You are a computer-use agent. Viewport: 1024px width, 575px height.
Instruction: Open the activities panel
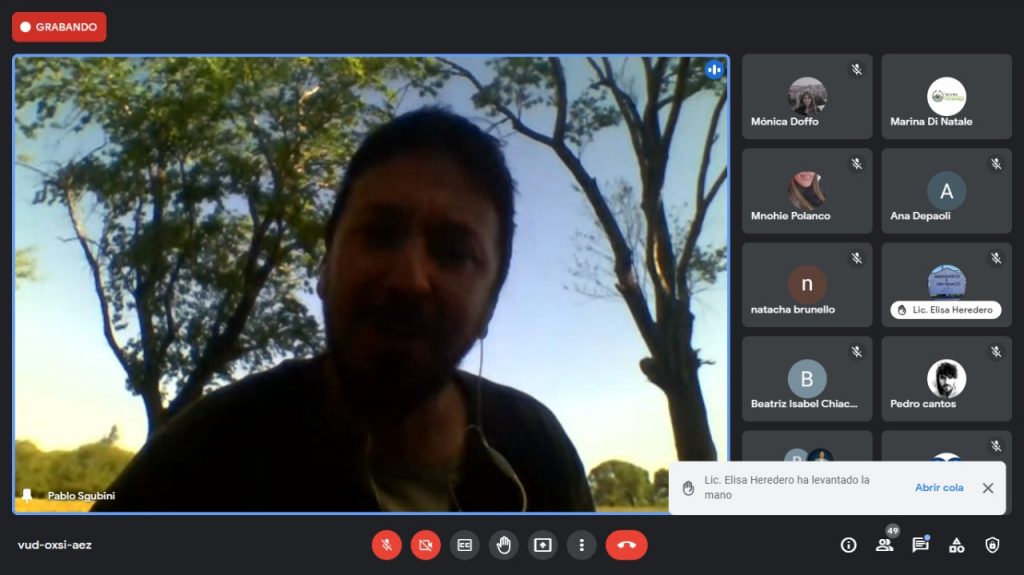pos(956,545)
